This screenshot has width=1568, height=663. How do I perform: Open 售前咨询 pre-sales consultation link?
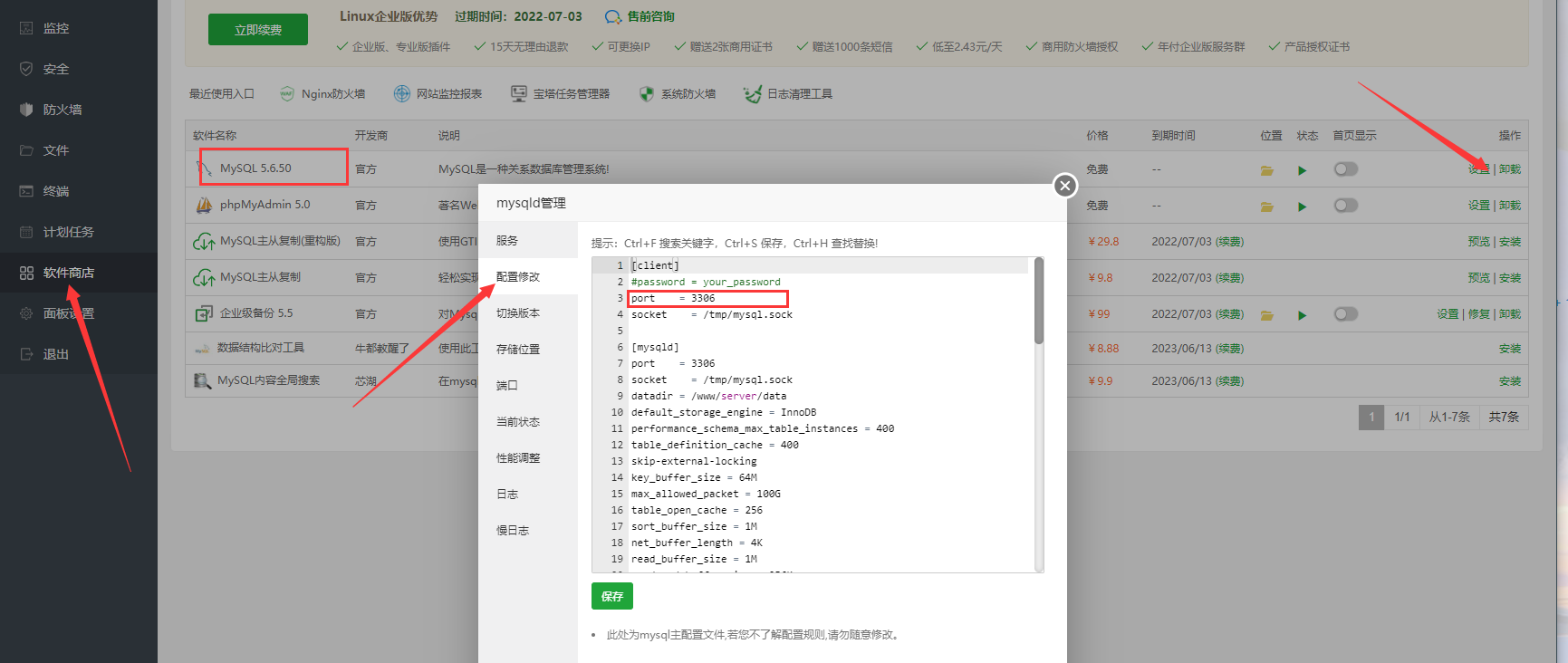(x=640, y=16)
